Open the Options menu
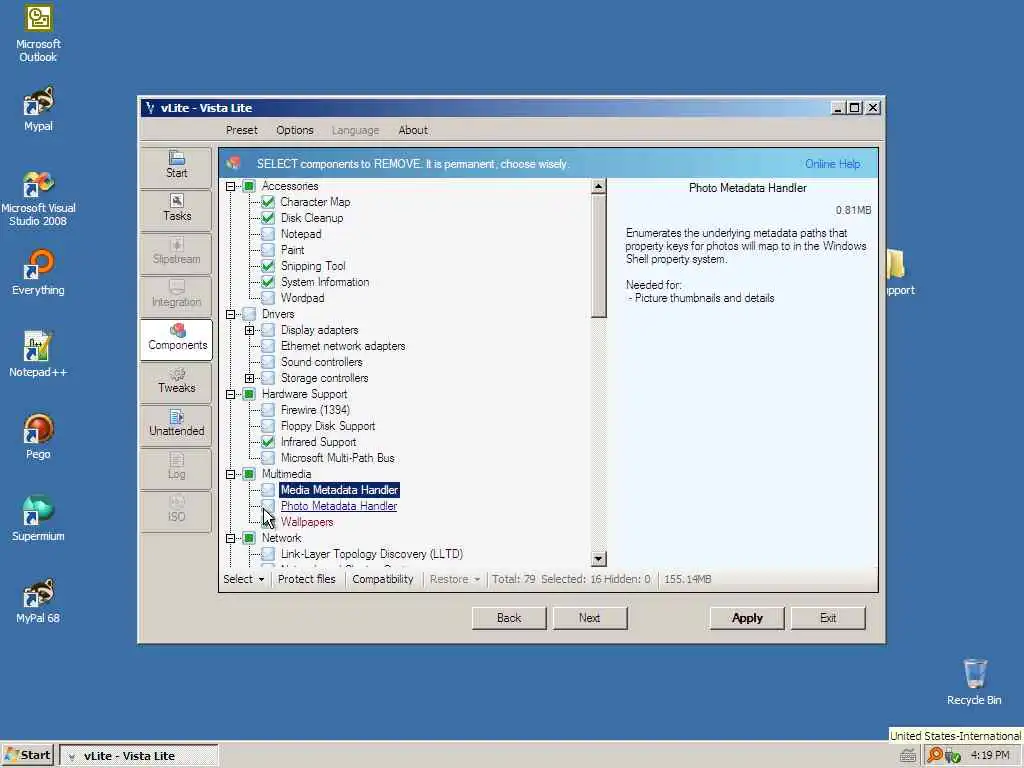Screen dimensions: 1024x768 coord(295,130)
